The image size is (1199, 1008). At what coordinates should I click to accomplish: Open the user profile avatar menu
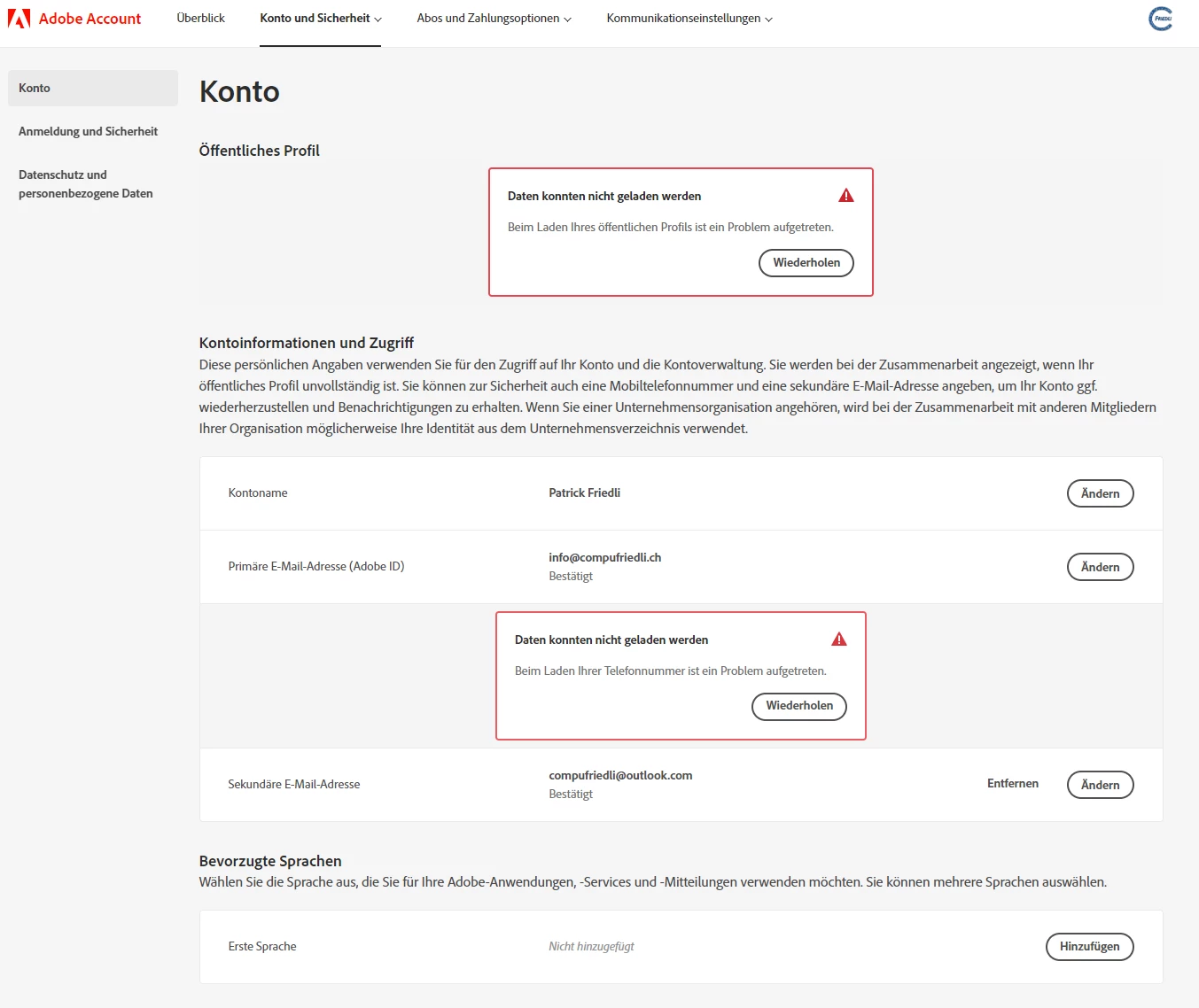1160,19
